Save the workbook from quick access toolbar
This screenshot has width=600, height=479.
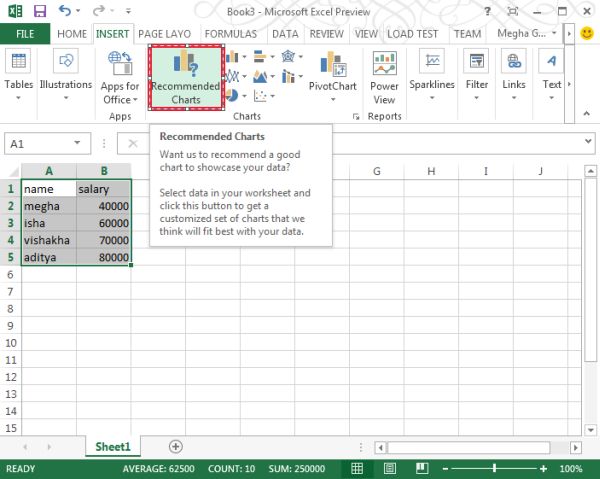(40, 11)
